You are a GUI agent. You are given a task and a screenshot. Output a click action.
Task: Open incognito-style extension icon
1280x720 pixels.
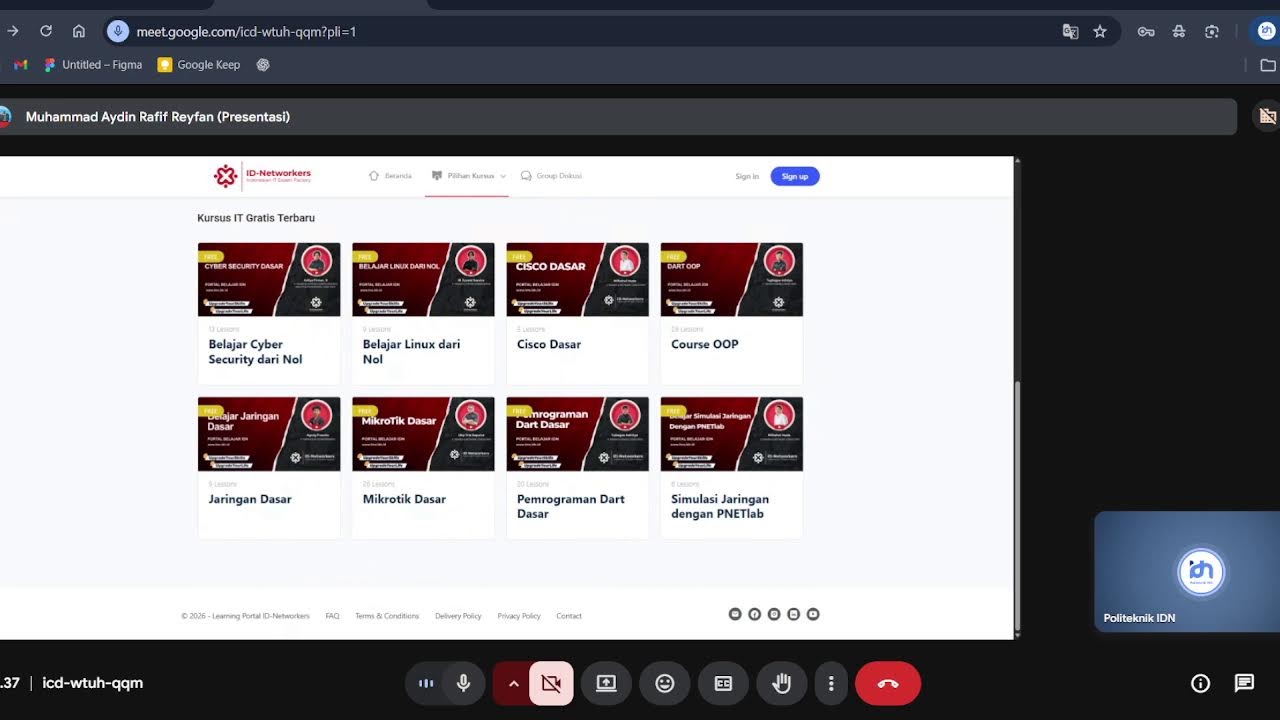pyautogui.click(x=1179, y=32)
